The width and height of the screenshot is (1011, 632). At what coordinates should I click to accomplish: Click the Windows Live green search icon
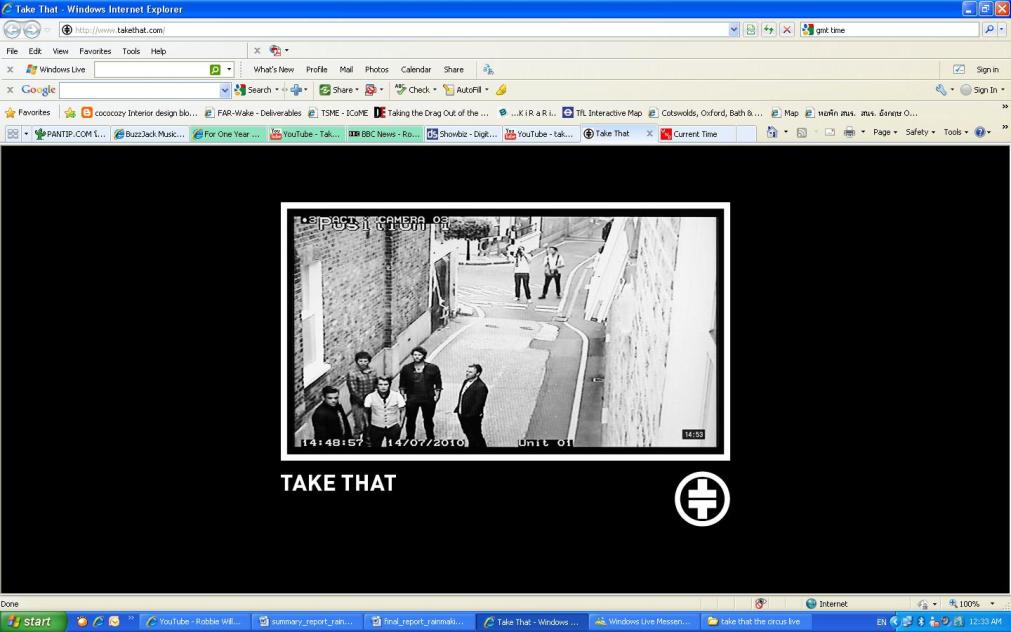pyautogui.click(x=215, y=69)
